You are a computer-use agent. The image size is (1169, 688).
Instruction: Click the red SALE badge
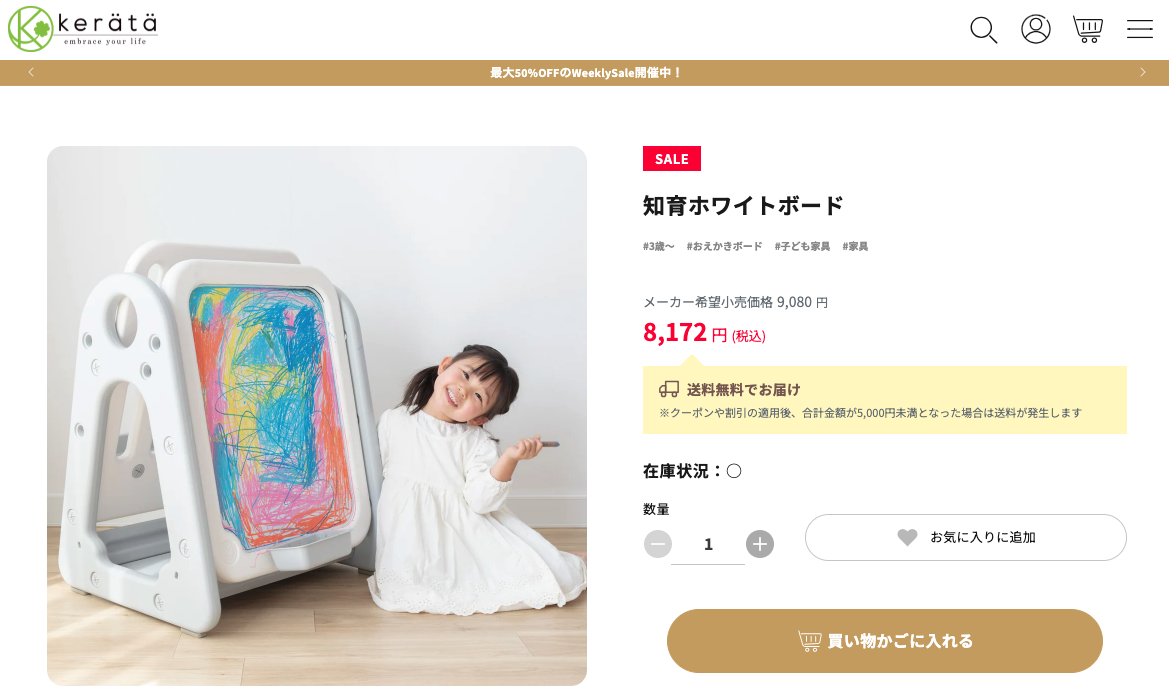coord(672,159)
